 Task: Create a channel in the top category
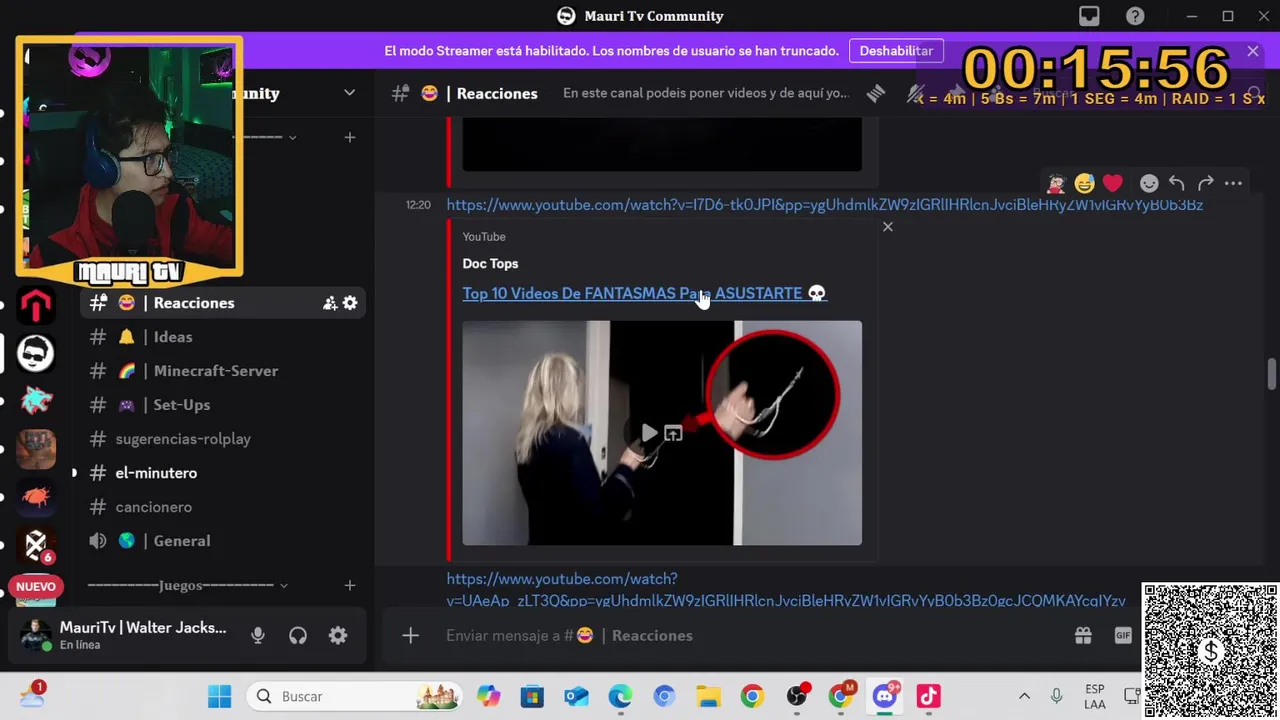pyautogui.click(x=350, y=137)
